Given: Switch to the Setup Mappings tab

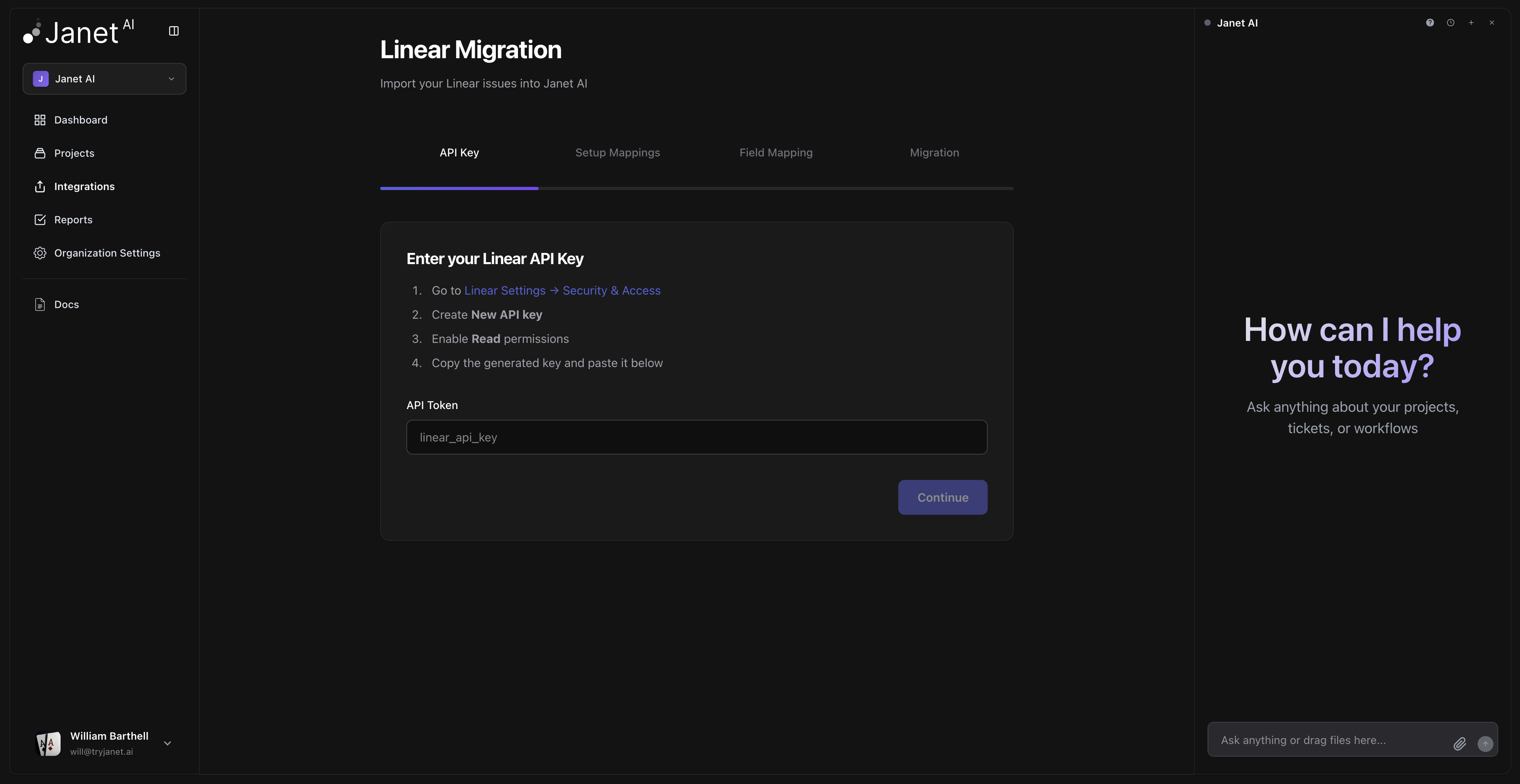Looking at the screenshot, I should (x=617, y=152).
